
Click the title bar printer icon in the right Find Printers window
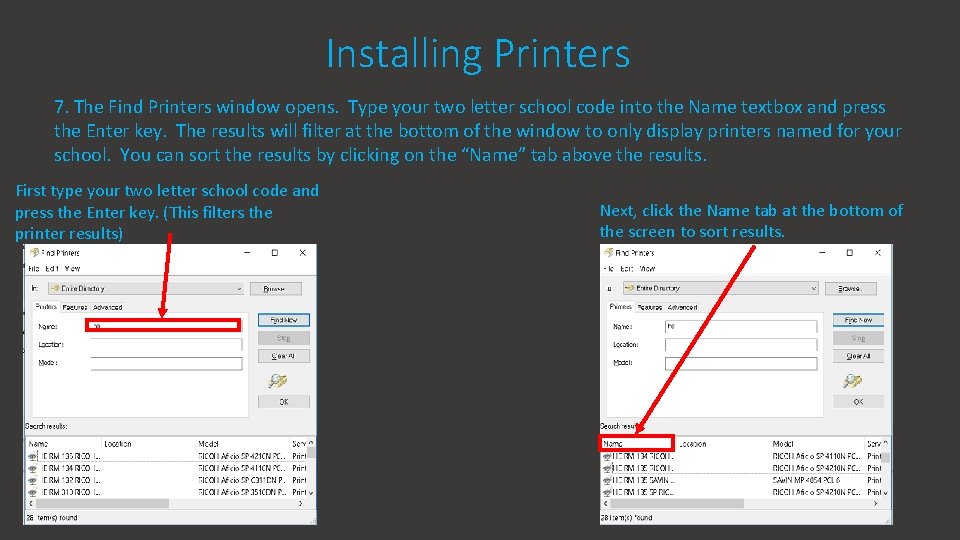pyautogui.click(x=609, y=252)
